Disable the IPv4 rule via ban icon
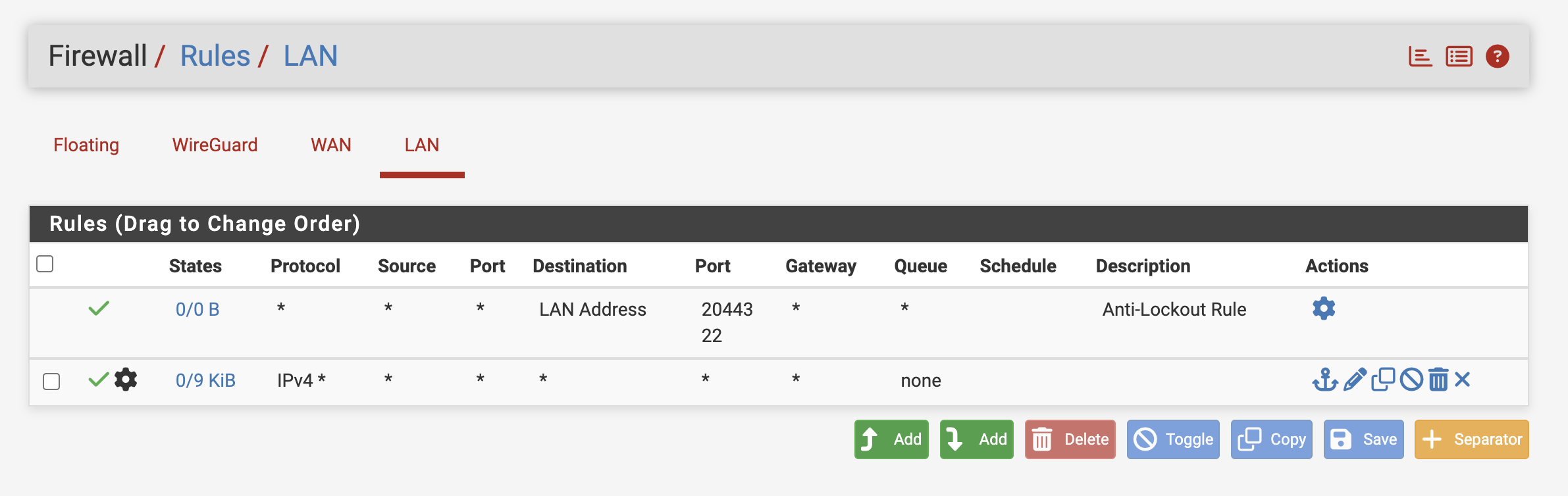The width and height of the screenshot is (1568, 496). 1411,380
